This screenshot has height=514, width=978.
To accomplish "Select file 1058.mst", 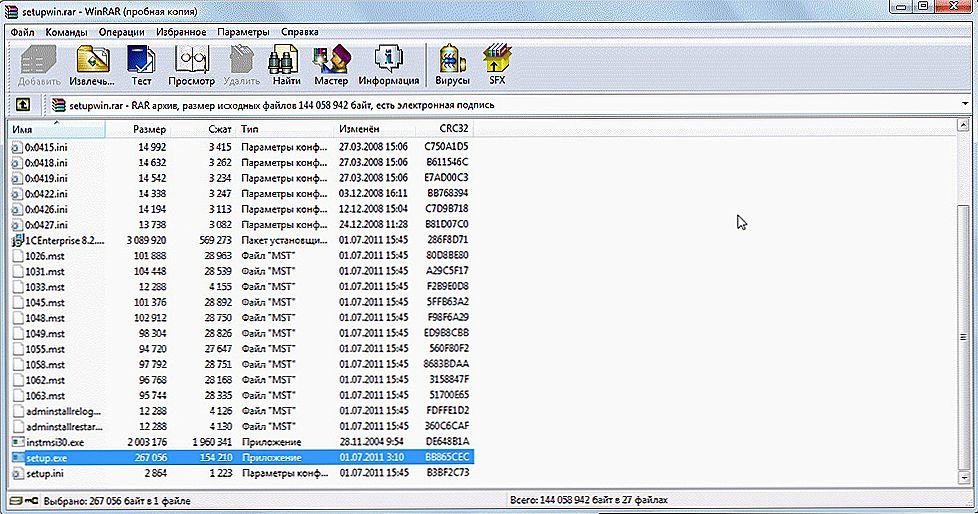I will tap(45, 365).
